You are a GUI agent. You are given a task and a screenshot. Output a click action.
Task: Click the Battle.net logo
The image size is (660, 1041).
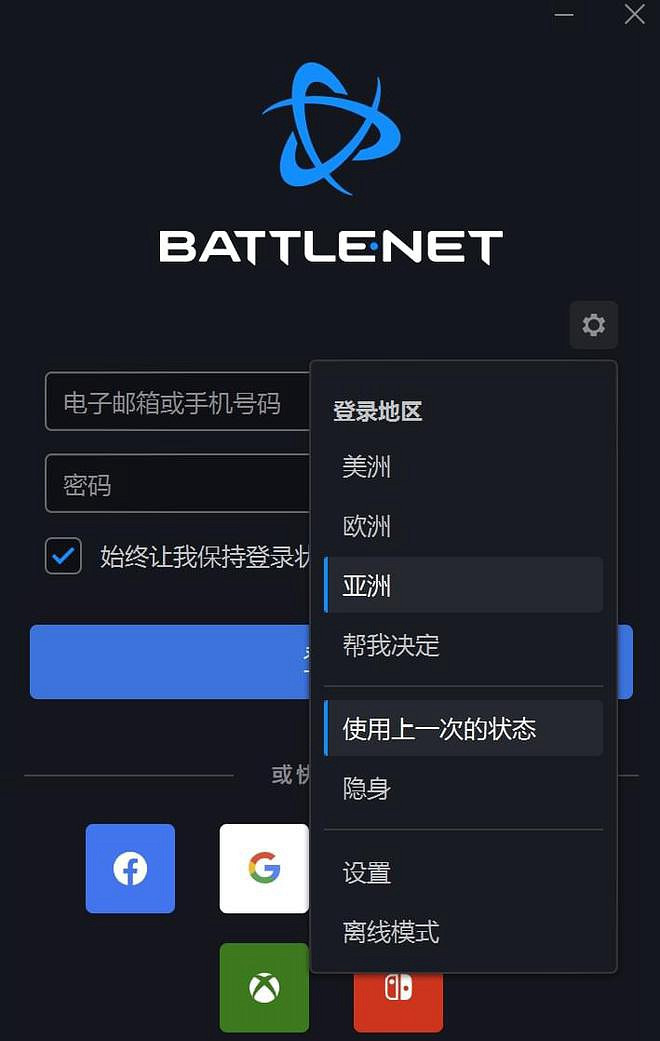pos(330,130)
